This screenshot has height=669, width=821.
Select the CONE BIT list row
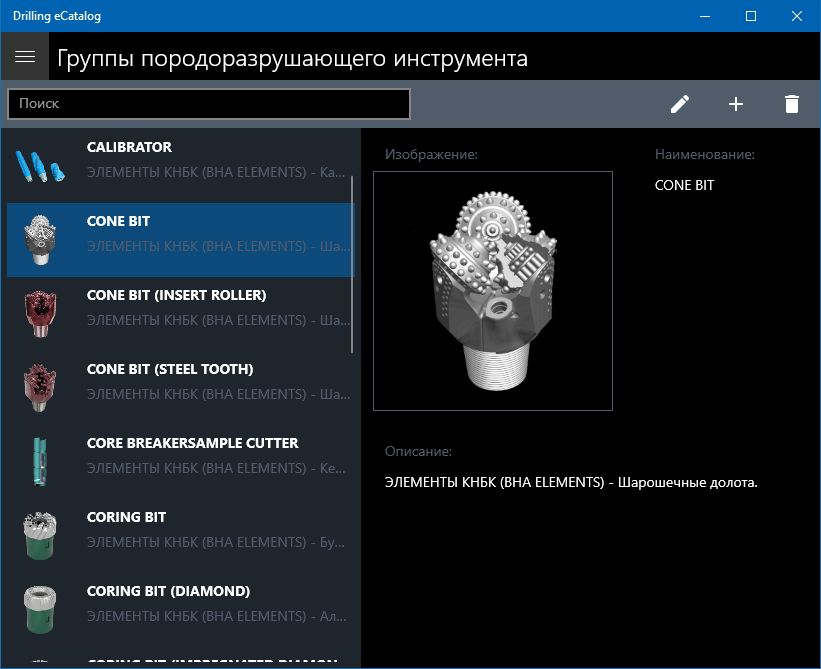pyautogui.click(x=181, y=240)
